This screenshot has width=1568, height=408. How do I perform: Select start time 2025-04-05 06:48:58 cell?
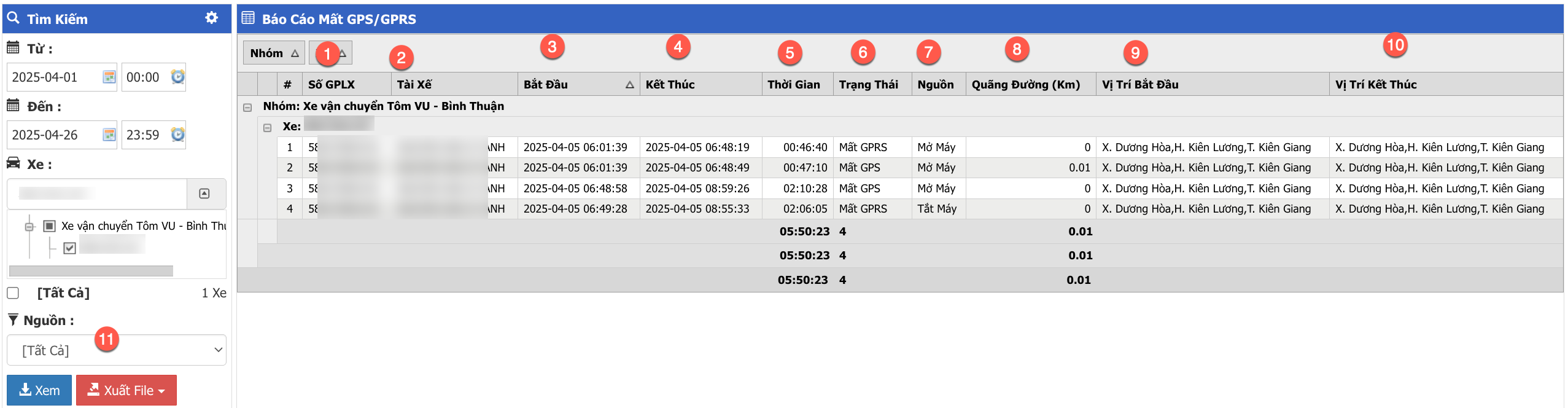[x=579, y=189]
